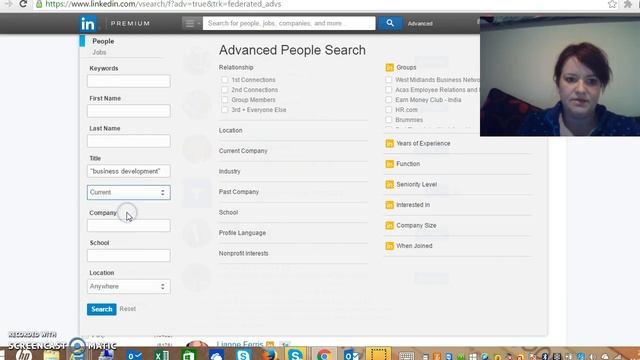Screen dimensions: 640x360
Task: Open the Location Anywhere dropdown
Action: [129, 287]
